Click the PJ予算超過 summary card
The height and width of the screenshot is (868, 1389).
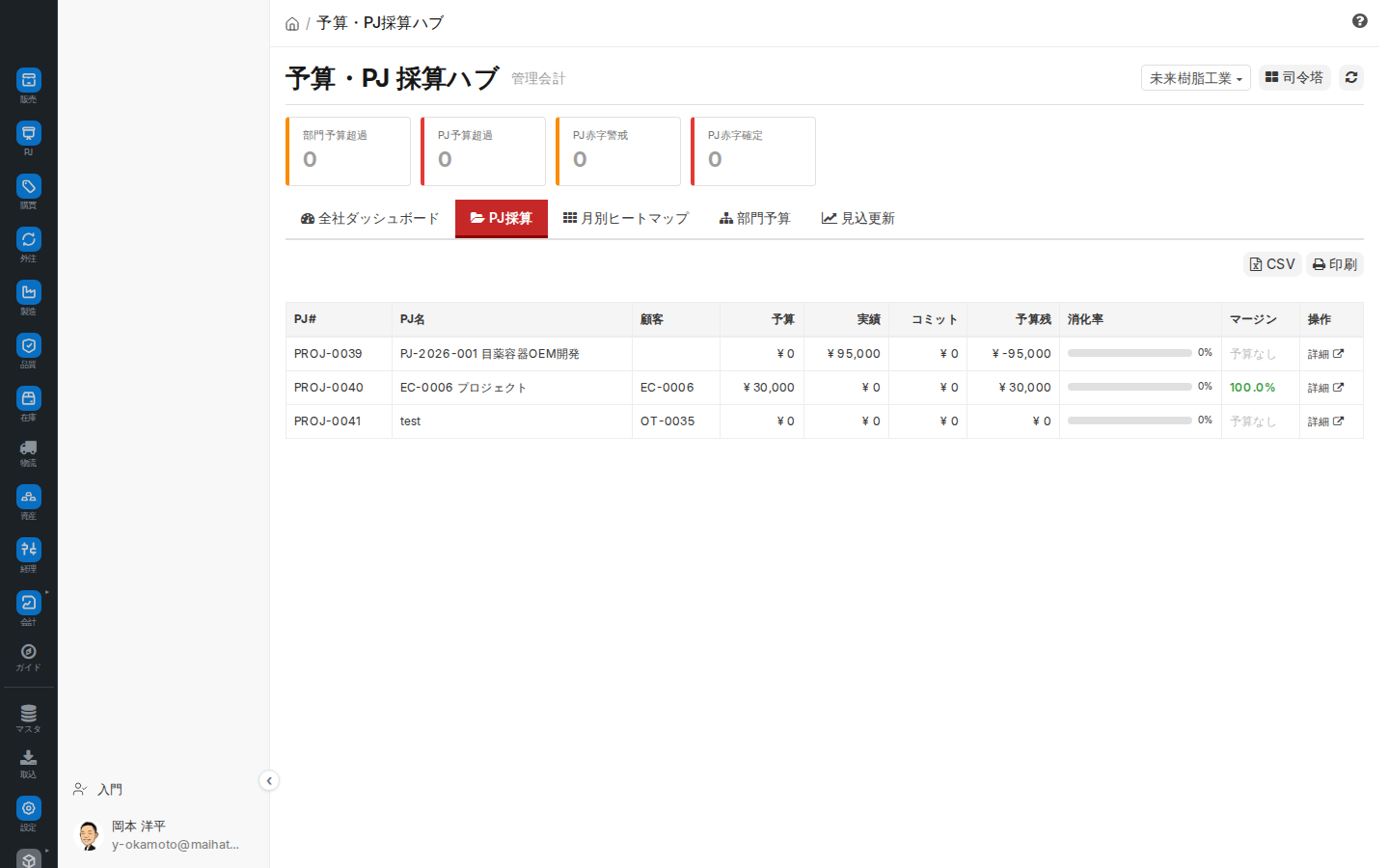pyautogui.click(x=483, y=151)
